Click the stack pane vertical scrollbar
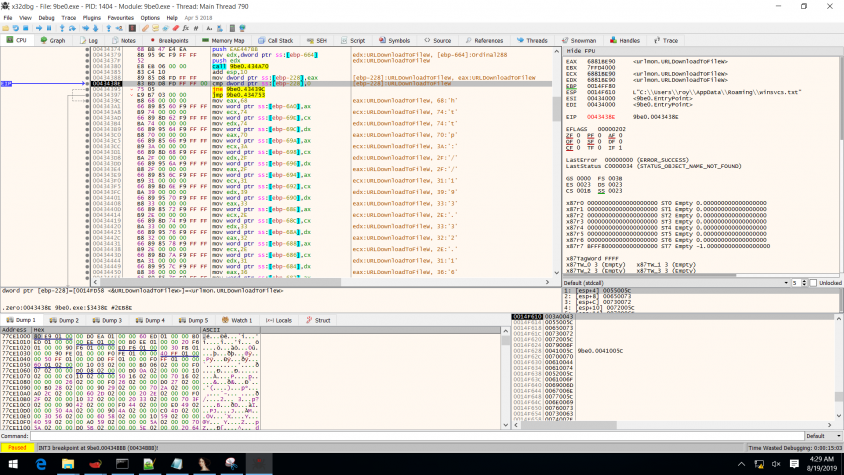Viewport: 844px width, 475px height. [839, 367]
